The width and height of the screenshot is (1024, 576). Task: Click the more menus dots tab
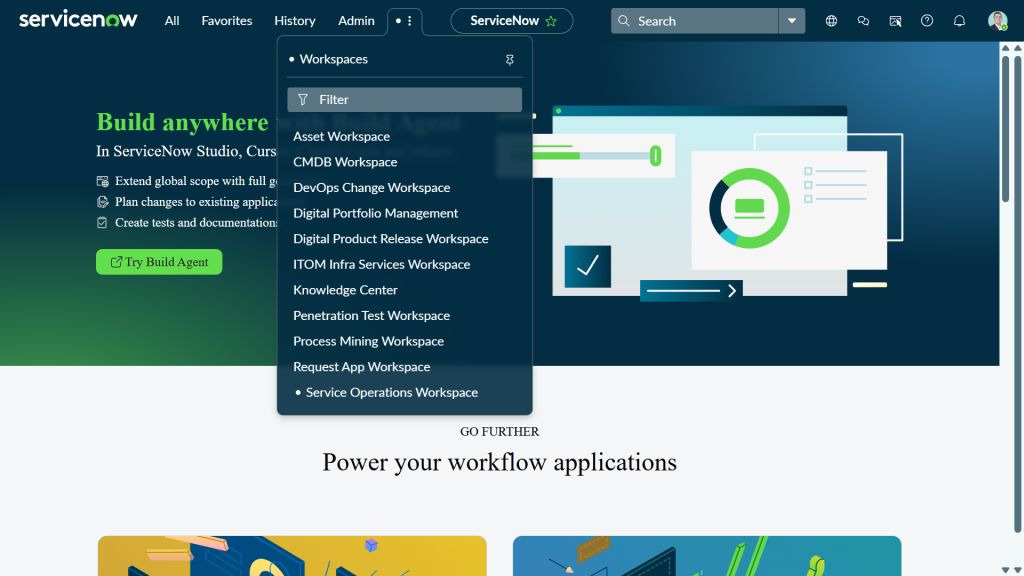[404, 21]
